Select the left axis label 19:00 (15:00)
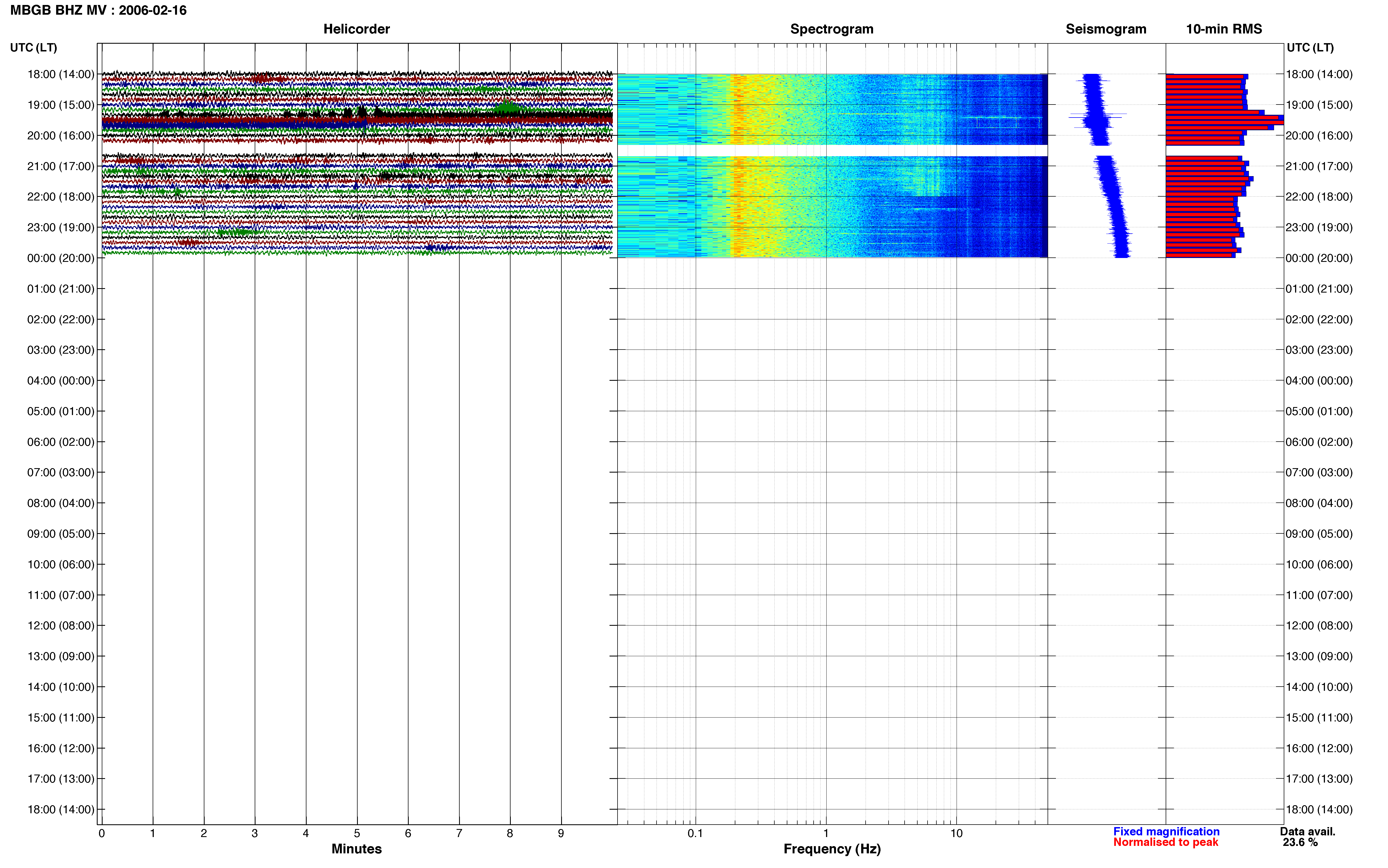The image size is (1388, 868). (x=61, y=105)
